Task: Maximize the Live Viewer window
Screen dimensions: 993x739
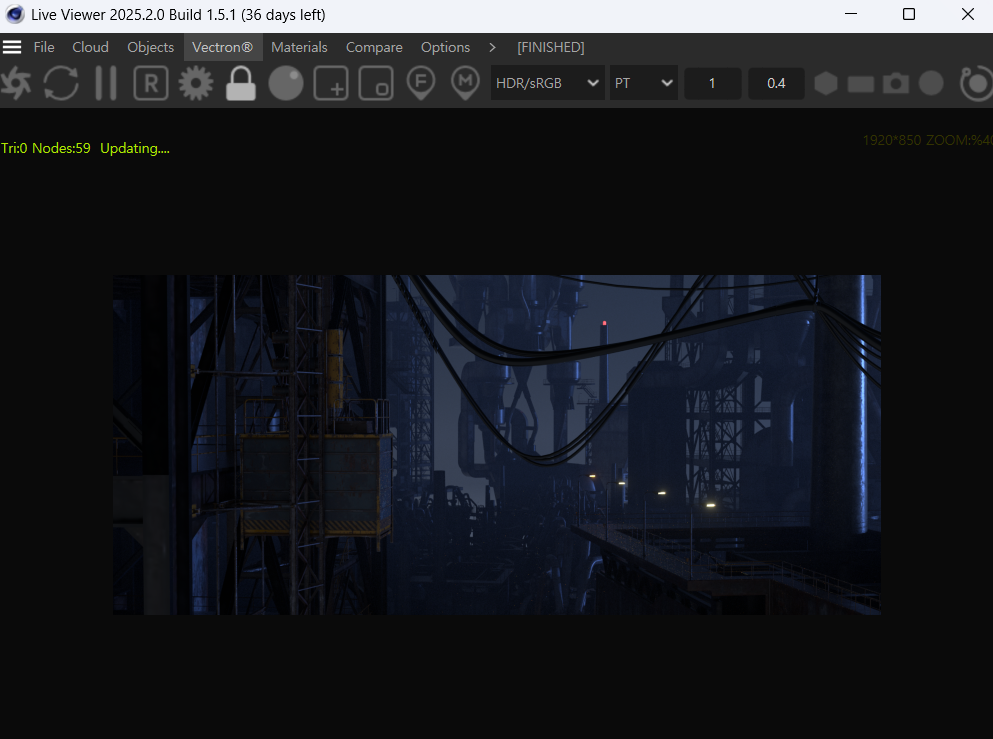Action: click(909, 14)
